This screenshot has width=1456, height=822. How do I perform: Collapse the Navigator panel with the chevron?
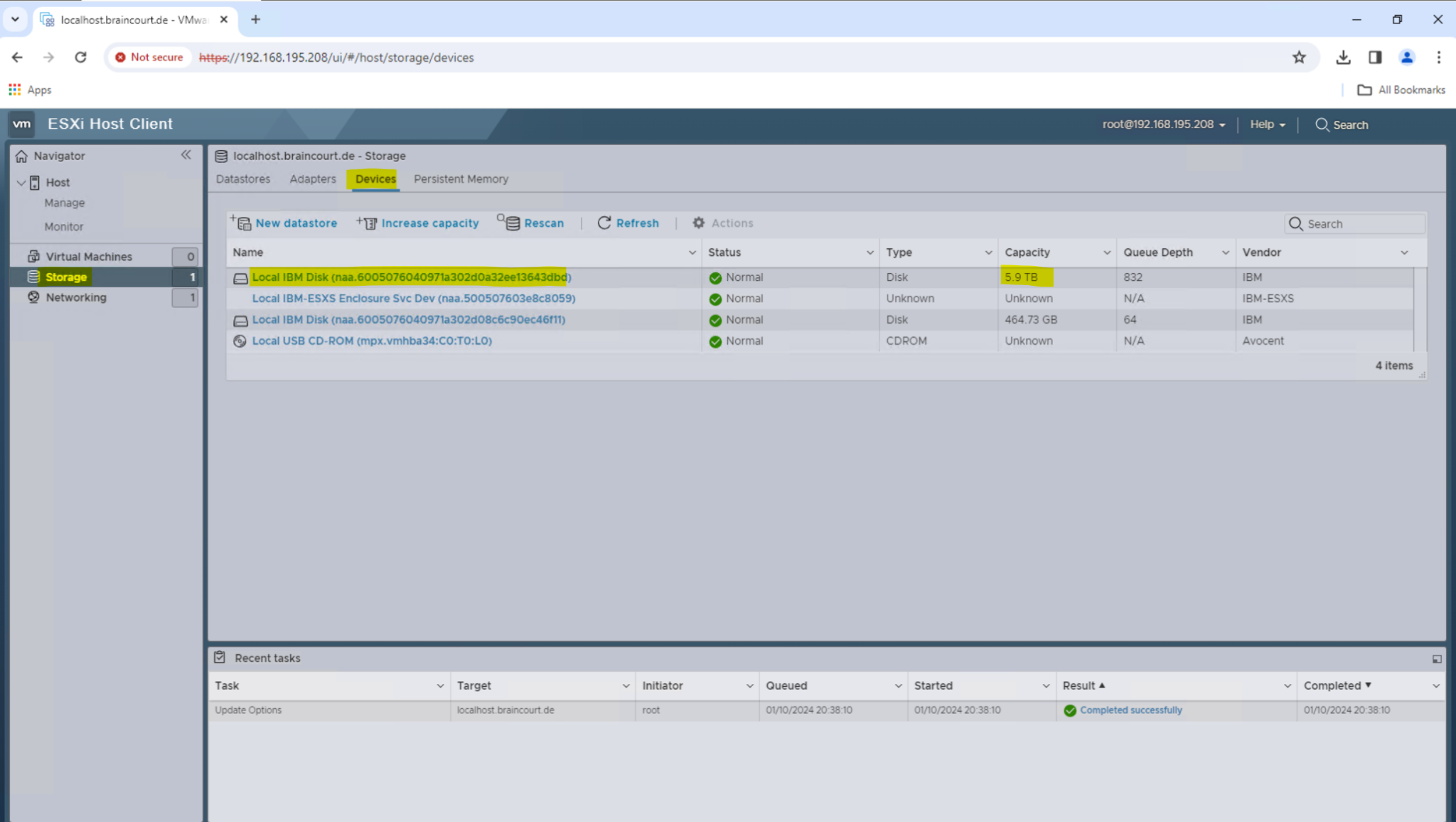click(186, 155)
